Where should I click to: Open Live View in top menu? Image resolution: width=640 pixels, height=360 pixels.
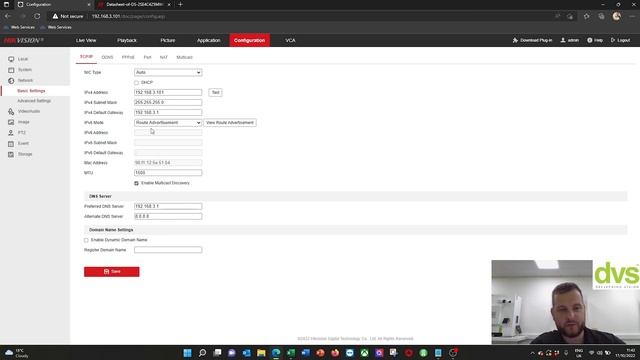click(86, 40)
